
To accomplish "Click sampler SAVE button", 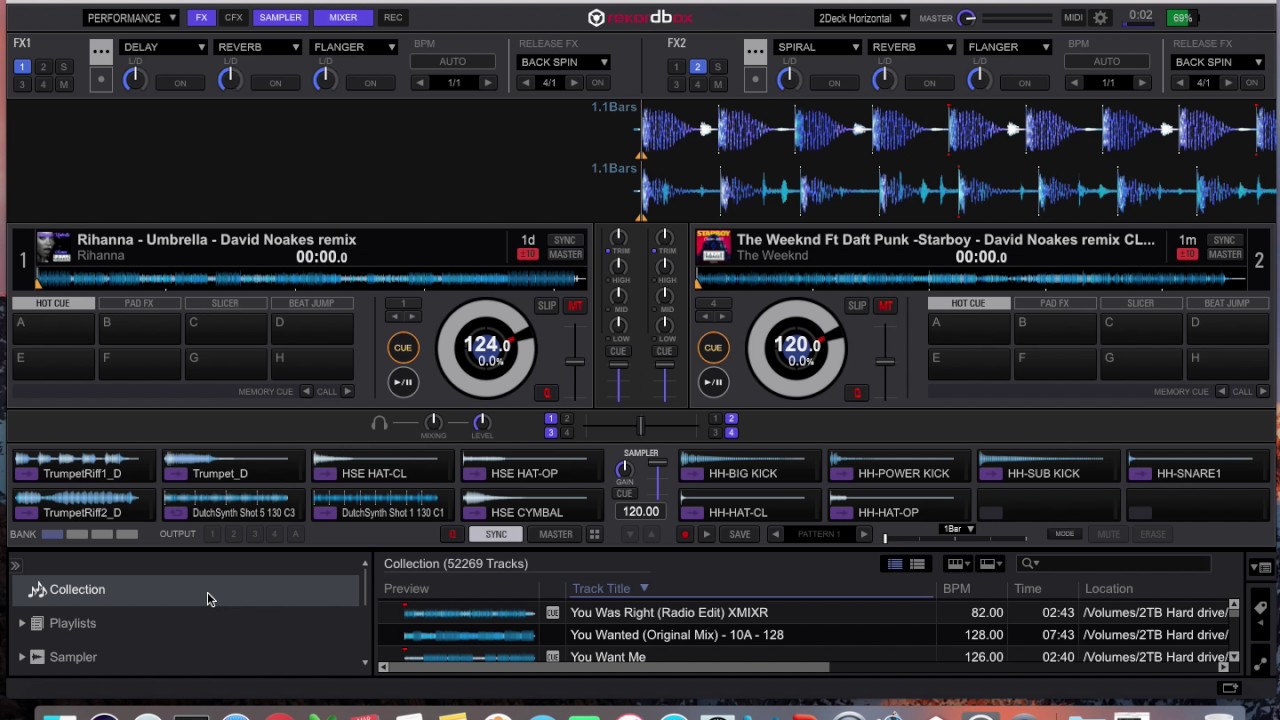I will (x=740, y=535).
